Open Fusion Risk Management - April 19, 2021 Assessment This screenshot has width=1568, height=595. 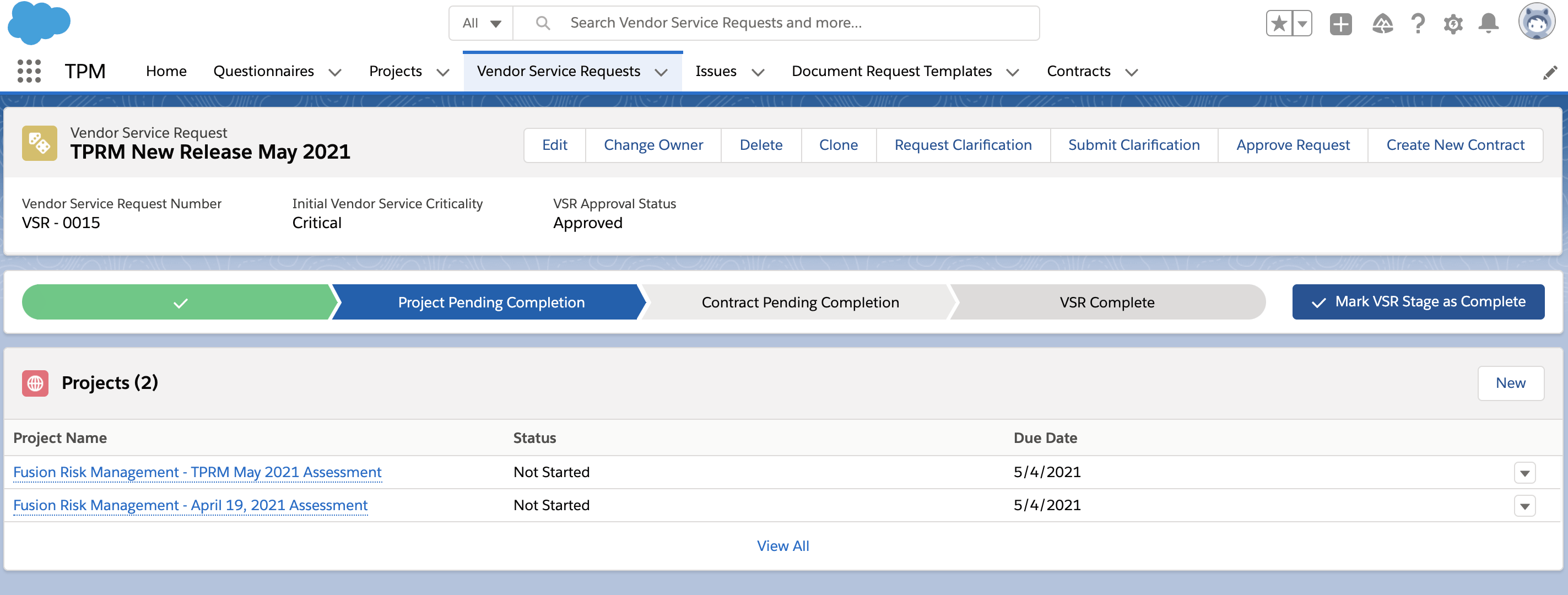[191, 505]
